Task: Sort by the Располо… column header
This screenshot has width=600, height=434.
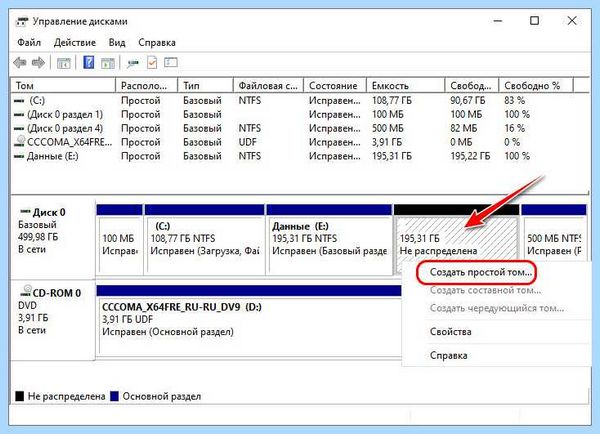Action: point(147,85)
